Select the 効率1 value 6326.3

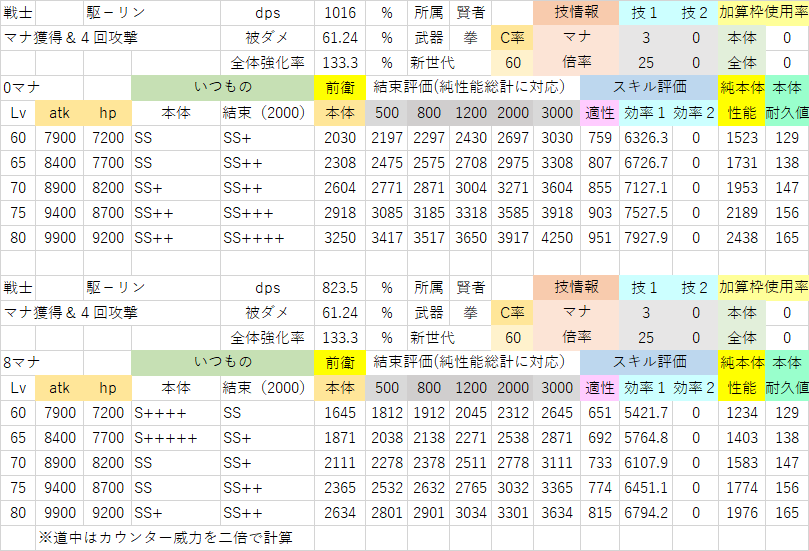click(646, 138)
